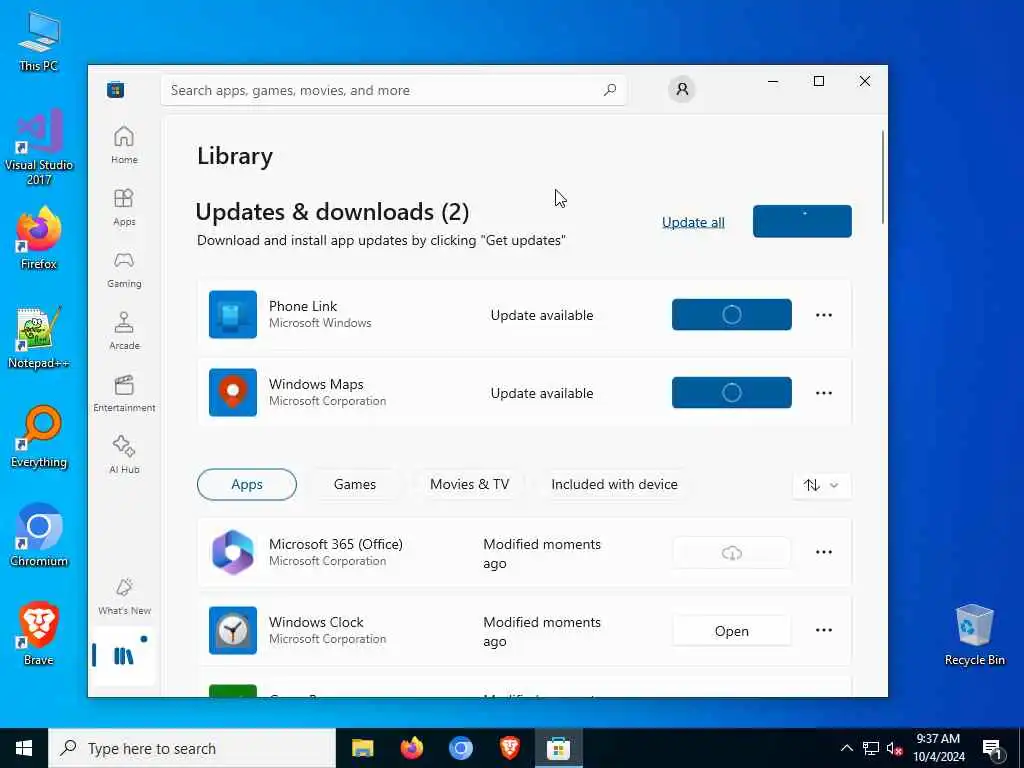Select the Library icon in sidebar
Screen dimensions: 1024x768
123,656
